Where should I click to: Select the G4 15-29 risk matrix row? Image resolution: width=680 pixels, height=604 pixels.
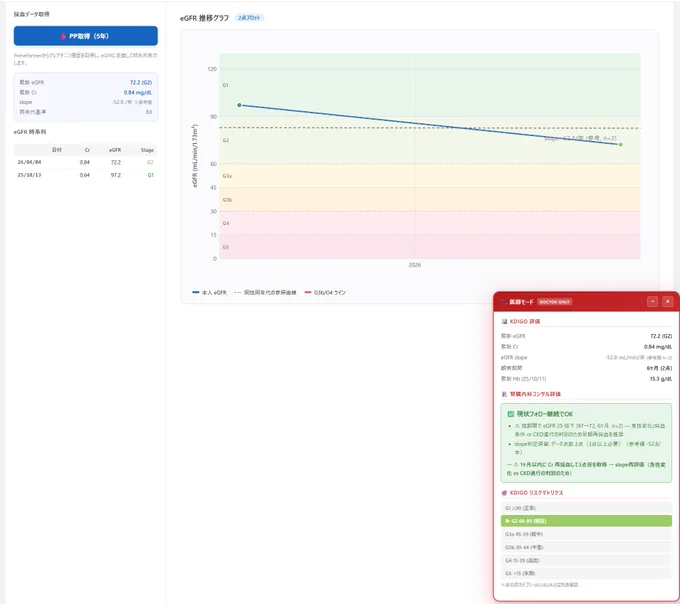586,560
